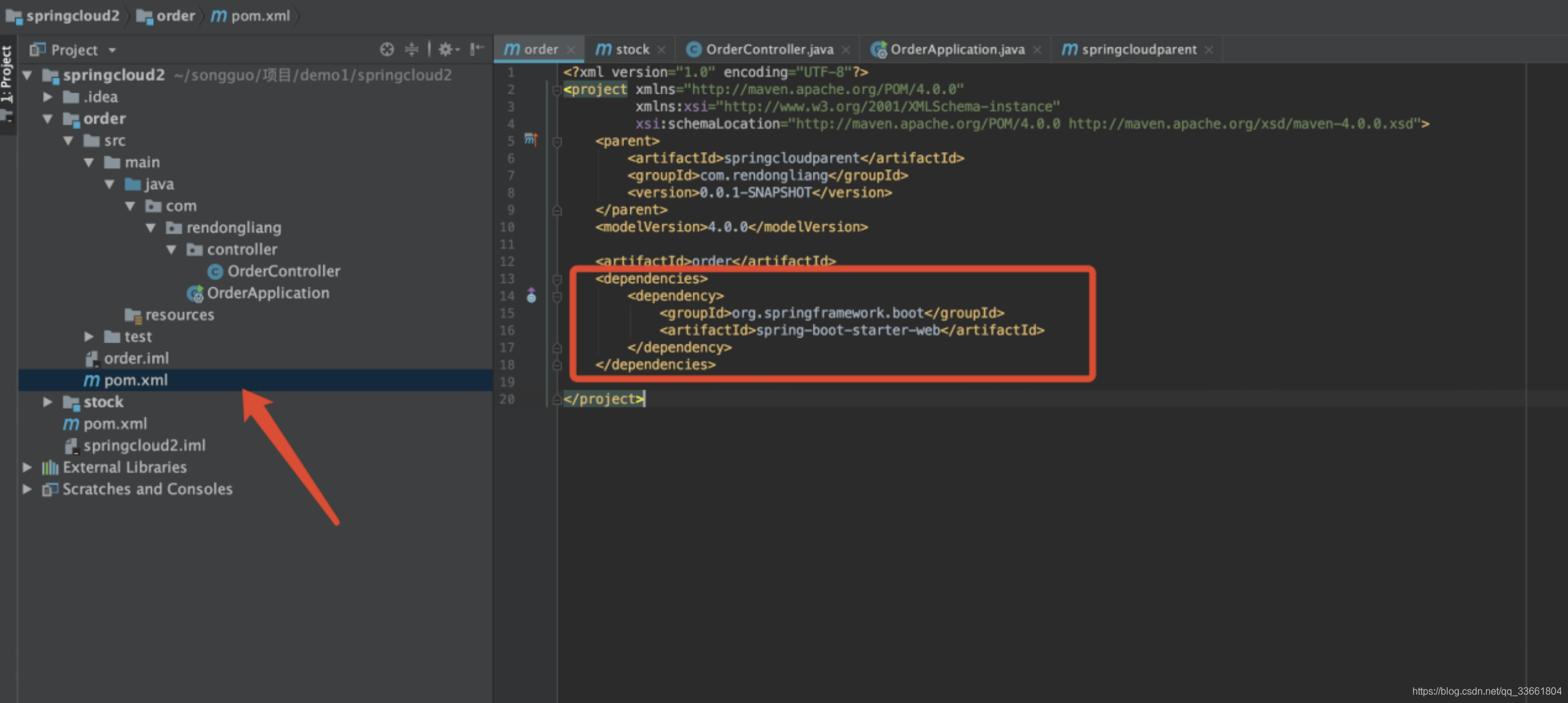Close the springcloudparent tab
This screenshot has width=1568, height=703.
click(1208, 50)
